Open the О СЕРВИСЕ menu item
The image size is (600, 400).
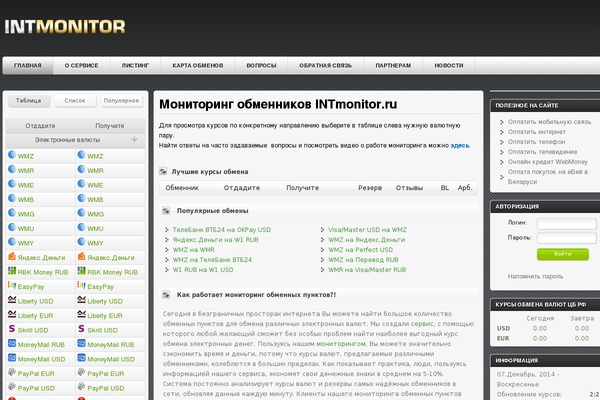click(82, 65)
